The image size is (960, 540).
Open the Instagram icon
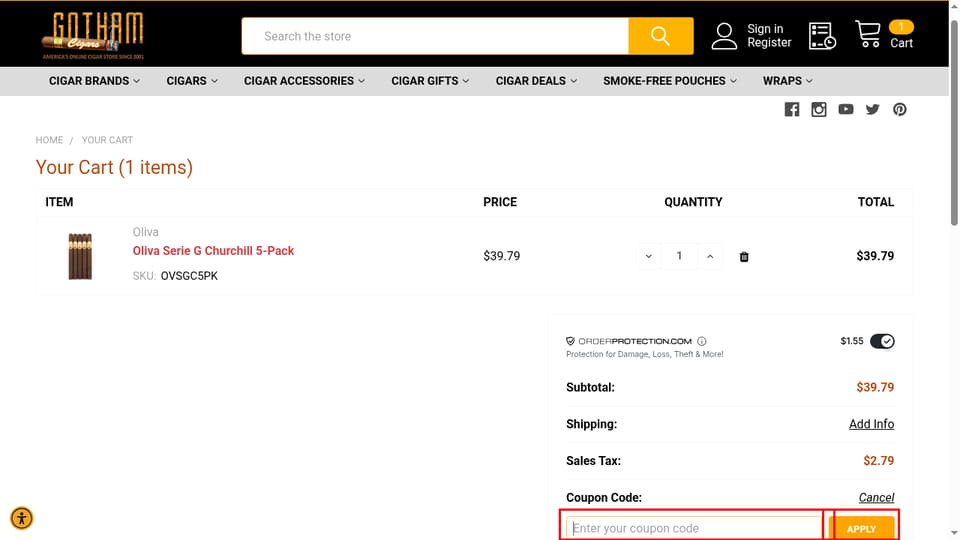(x=819, y=110)
